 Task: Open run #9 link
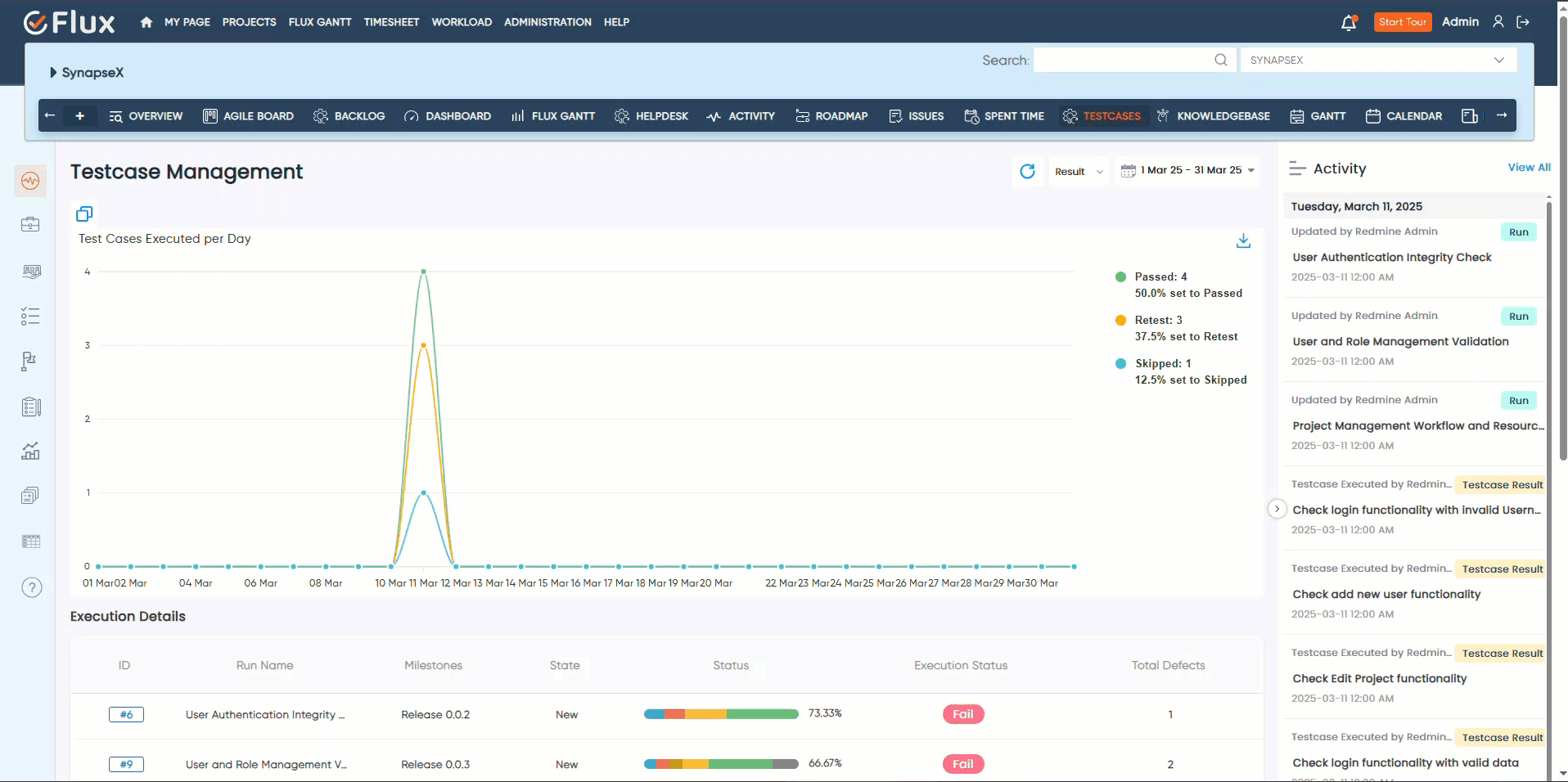(x=126, y=764)
